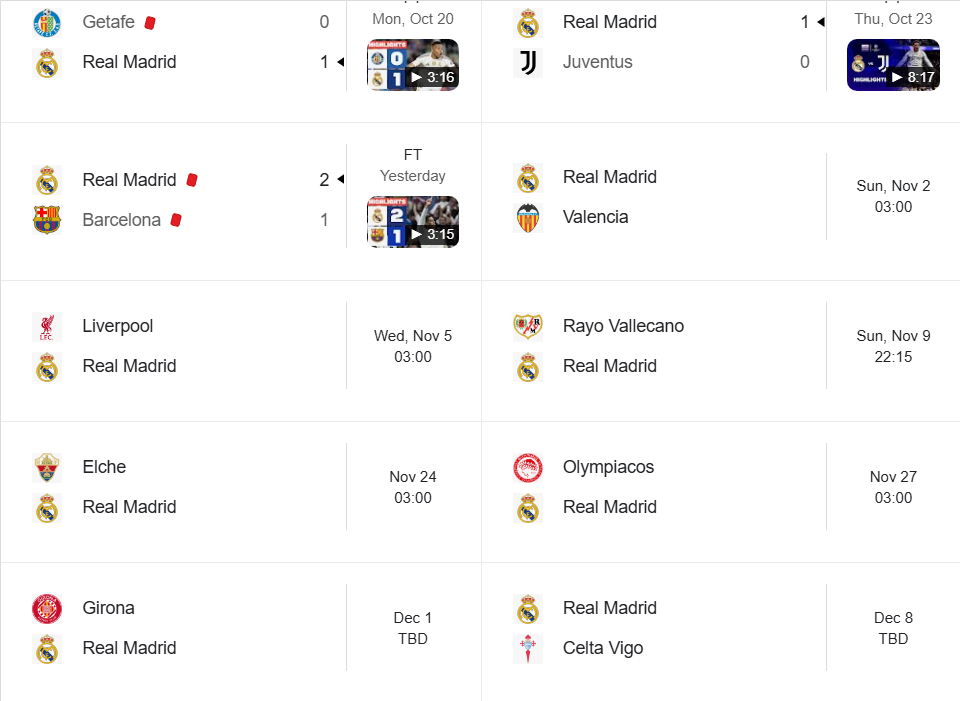Click the Liverpool club crest
The height and width of the screenshot is (701, 960).
pos(47,326)
